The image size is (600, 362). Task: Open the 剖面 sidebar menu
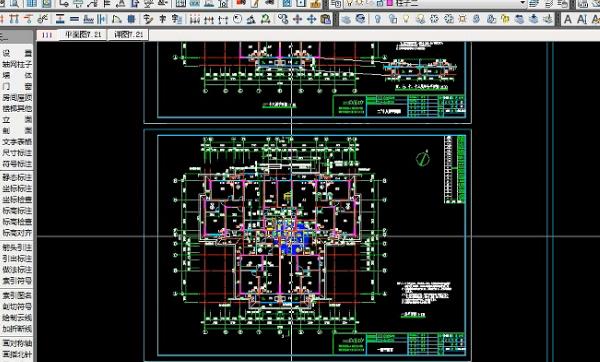[17, 131]
